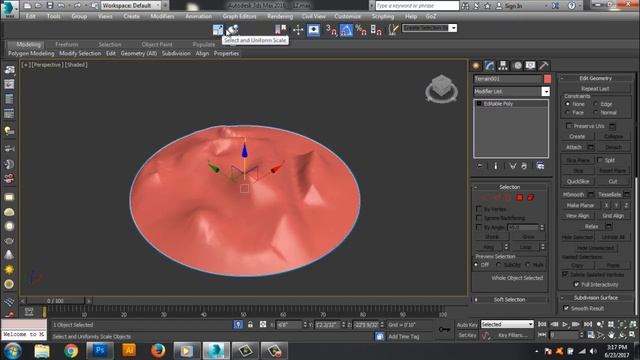The image size is (640, 360).
Task: Select the Normal constraint radio button
Action: tap(596, 112)
